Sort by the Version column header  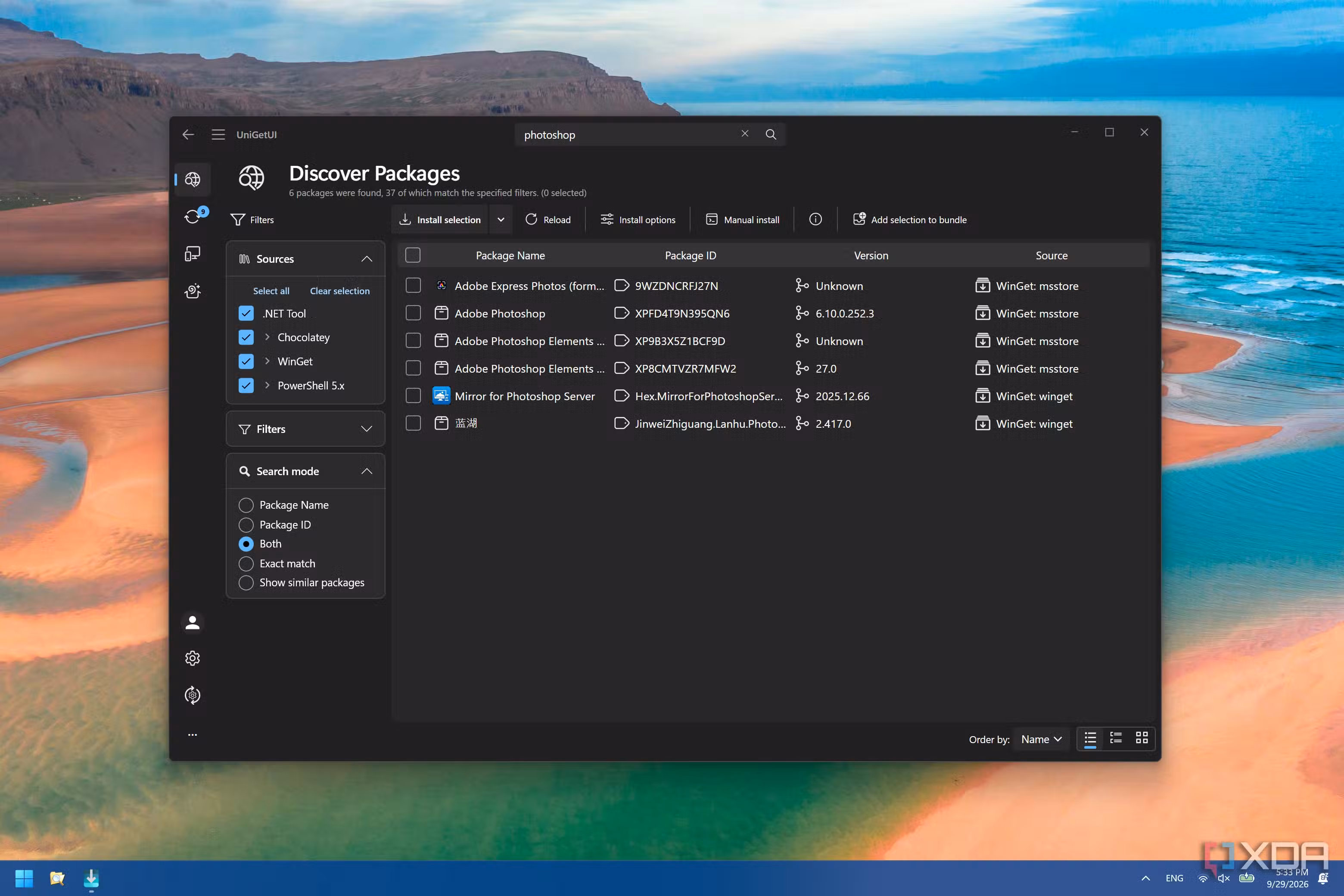[x=871, y=255]
